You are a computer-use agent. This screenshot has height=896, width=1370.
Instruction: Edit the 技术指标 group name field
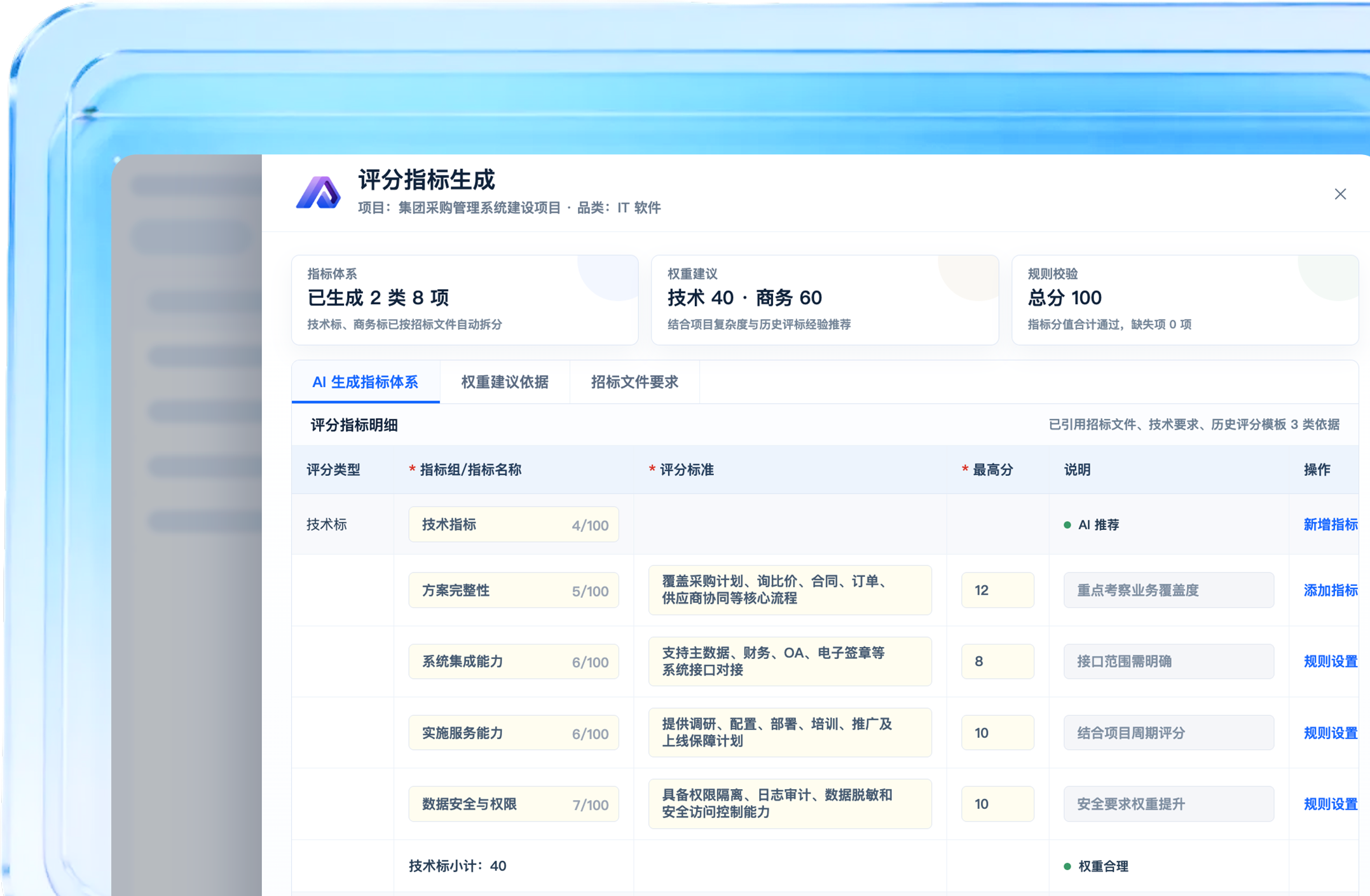click(x=514, y=524)
